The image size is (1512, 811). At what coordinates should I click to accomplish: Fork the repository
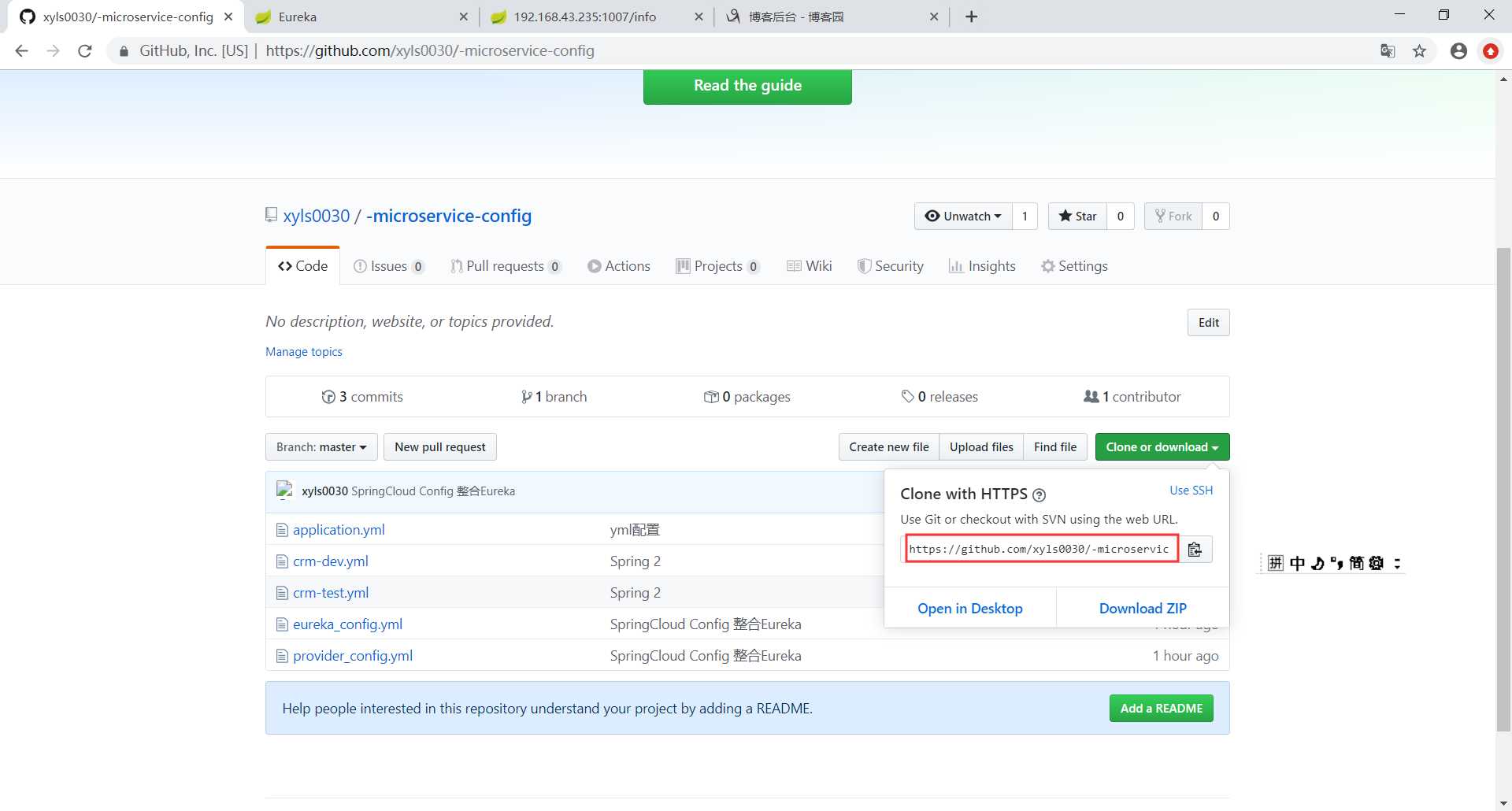click(x=1173, y=216)
